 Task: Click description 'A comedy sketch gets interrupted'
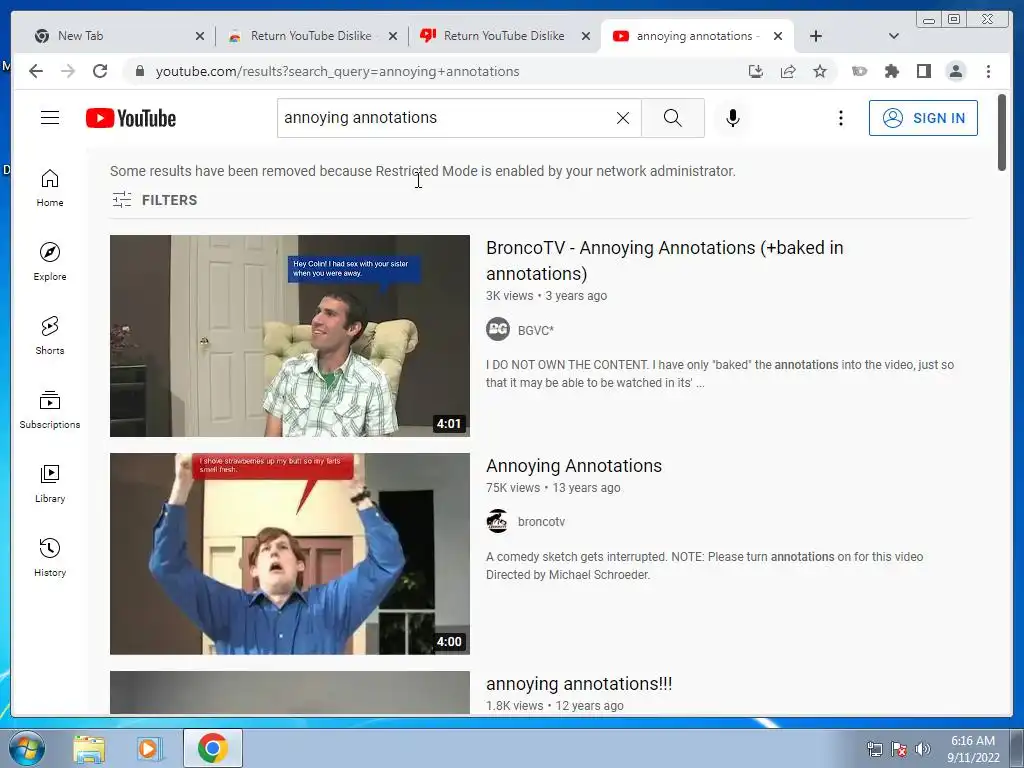704,566
